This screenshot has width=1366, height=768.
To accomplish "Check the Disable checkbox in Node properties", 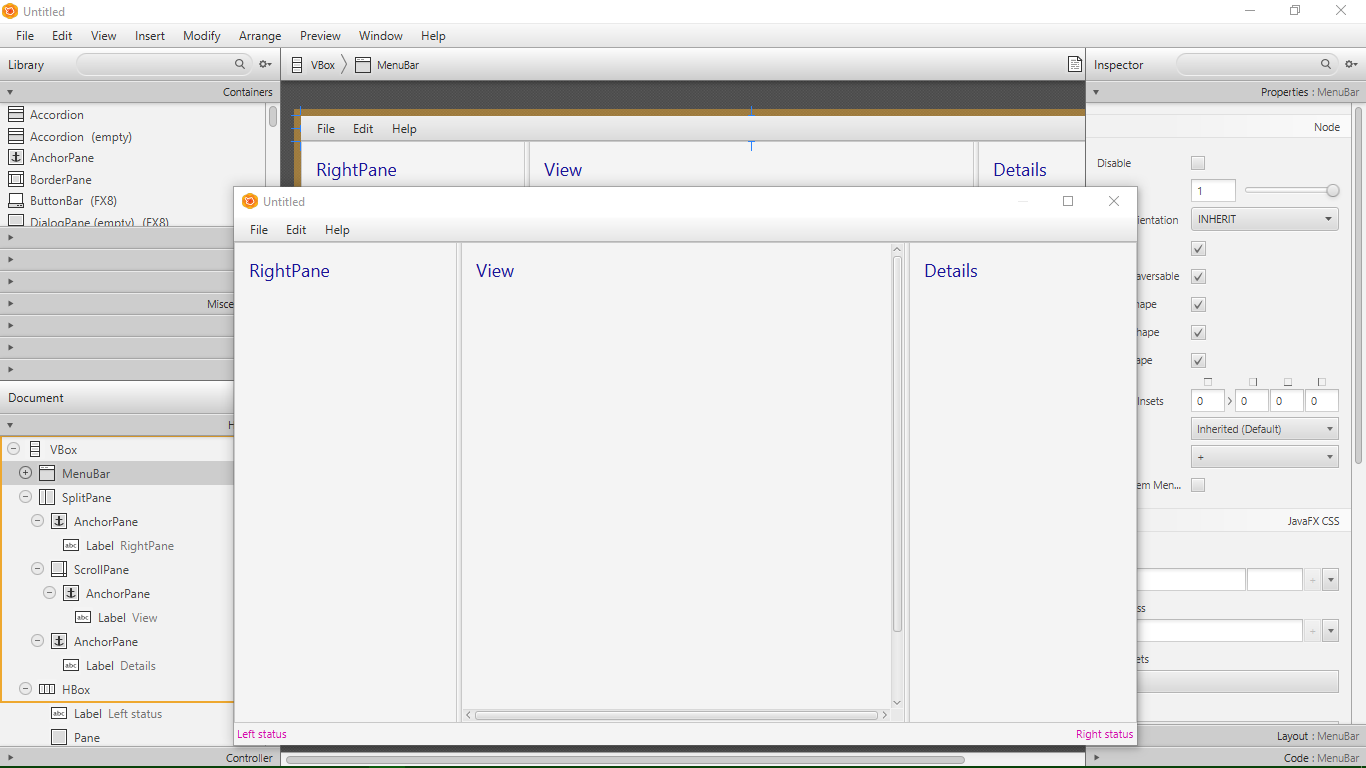I will pyautogui.click(x=1197, y=162).
